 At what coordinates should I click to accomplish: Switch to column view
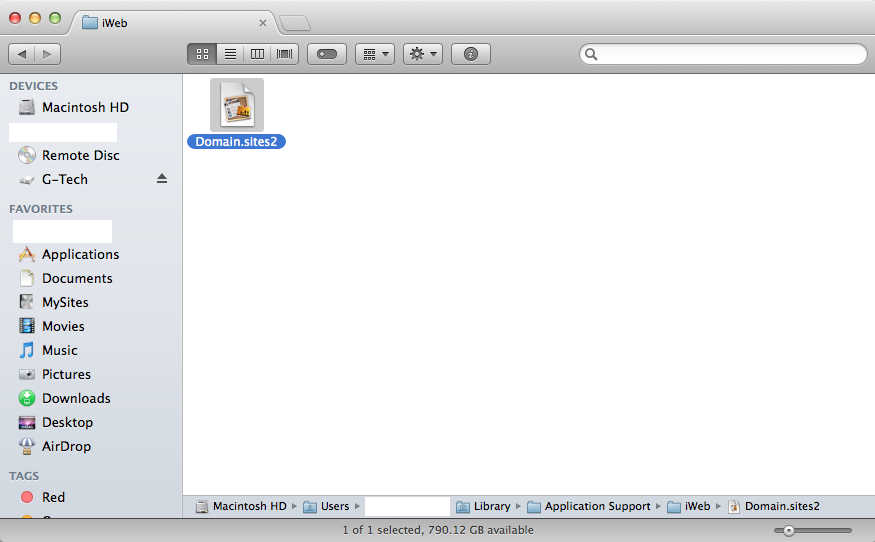(x=257, y=54)
